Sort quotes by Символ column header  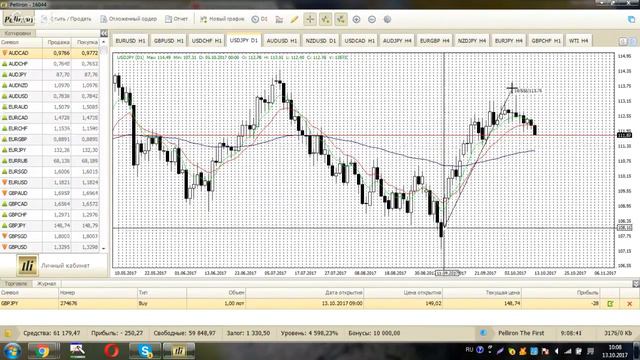21,42
